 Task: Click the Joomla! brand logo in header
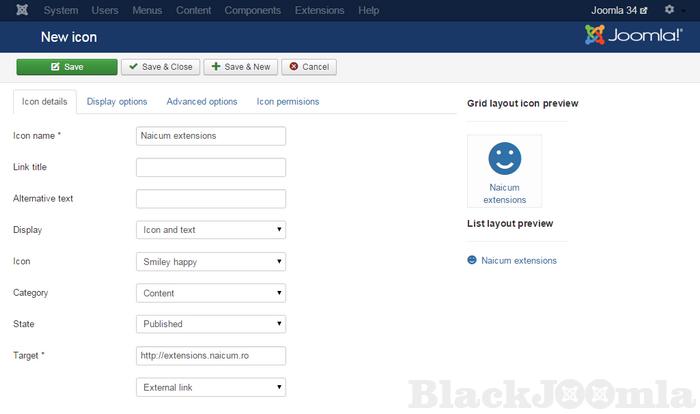[x=633, y=37]
